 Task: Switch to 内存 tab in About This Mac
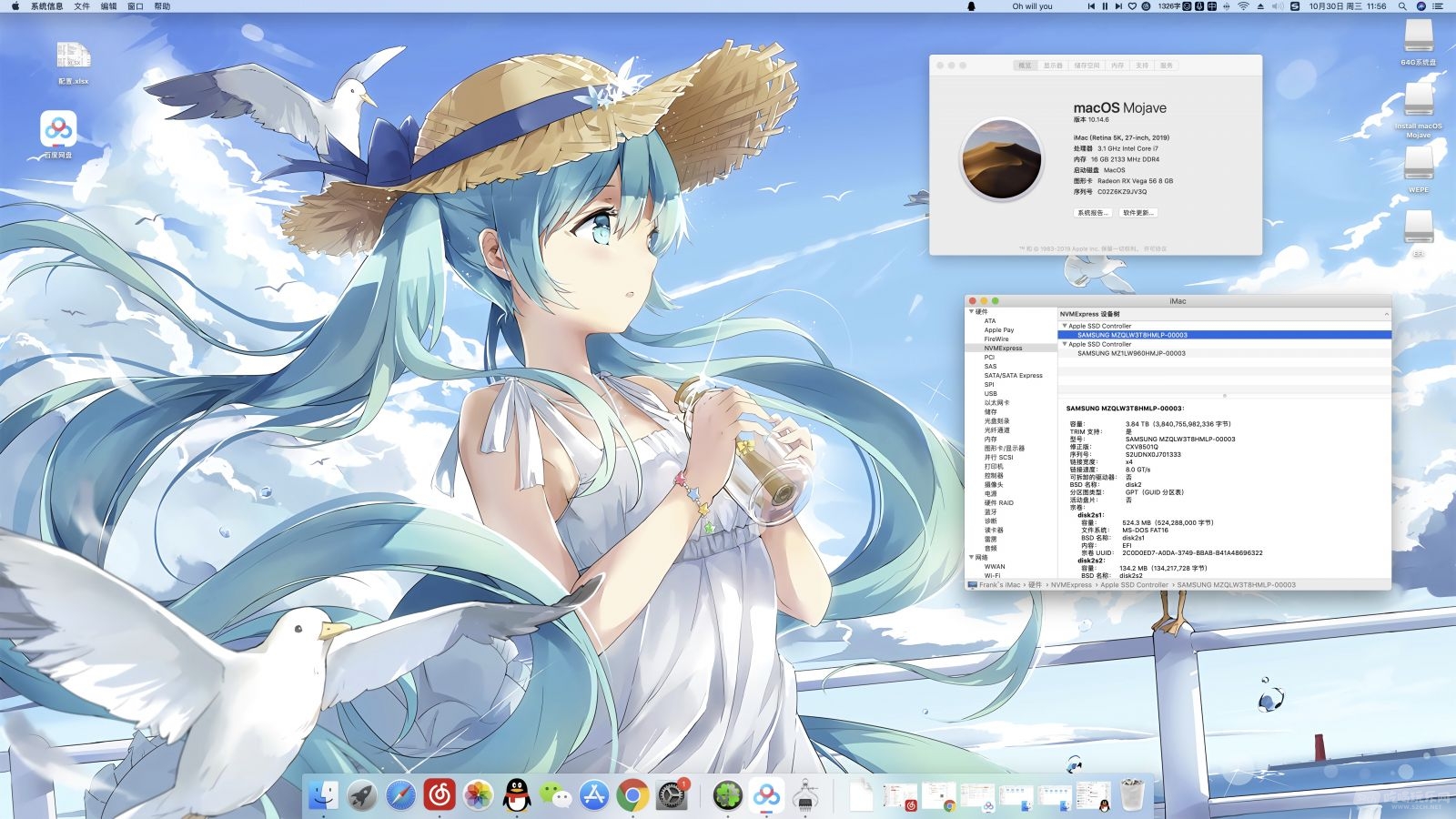tap(1117, 66)
